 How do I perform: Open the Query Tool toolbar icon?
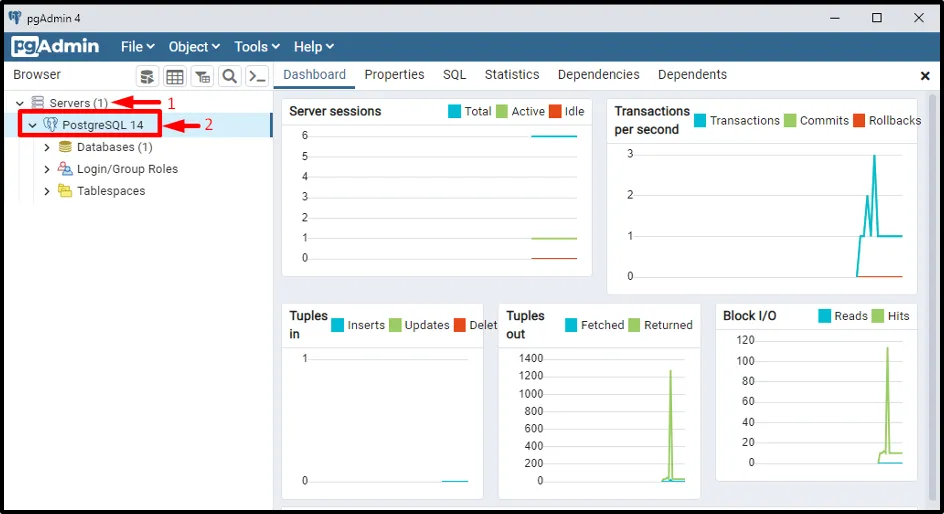[147, 77]
